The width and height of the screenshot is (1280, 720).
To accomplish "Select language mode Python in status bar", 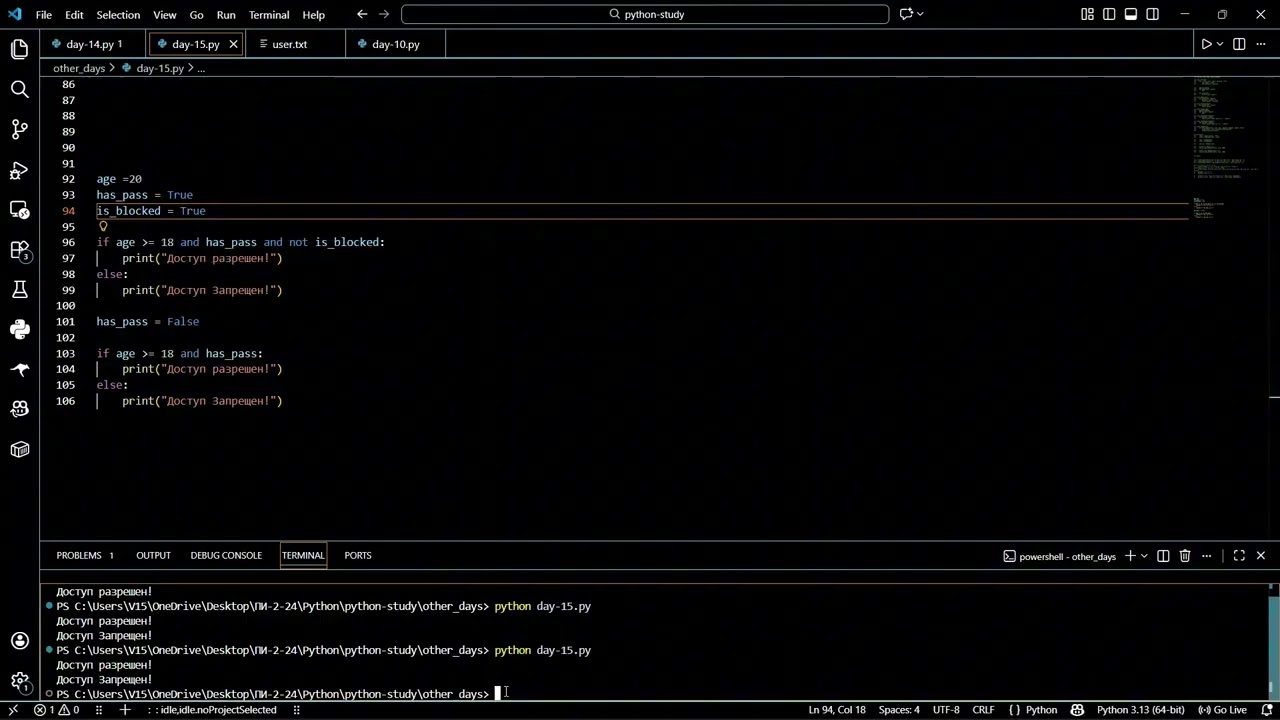I will click(1041, 710).
